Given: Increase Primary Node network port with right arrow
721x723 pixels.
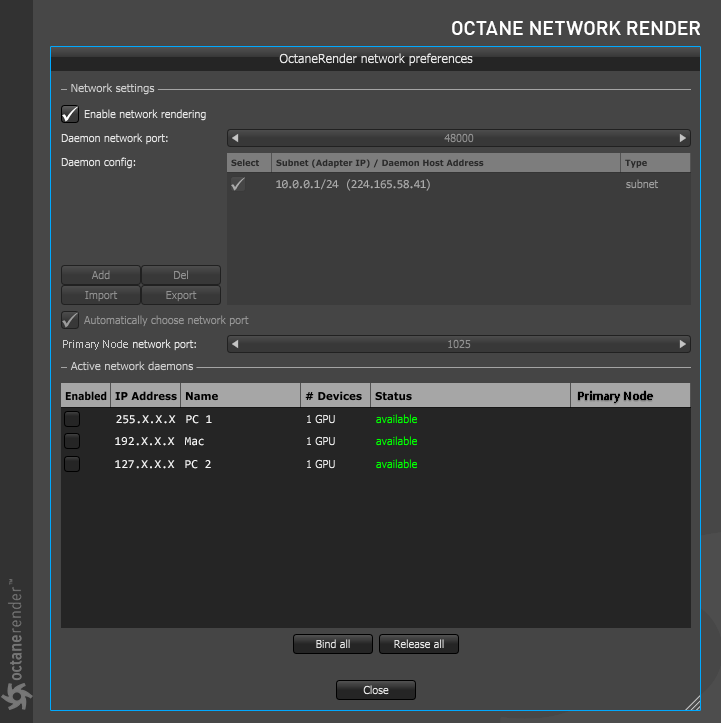Looking at the screenshot, I should (682, 344).
